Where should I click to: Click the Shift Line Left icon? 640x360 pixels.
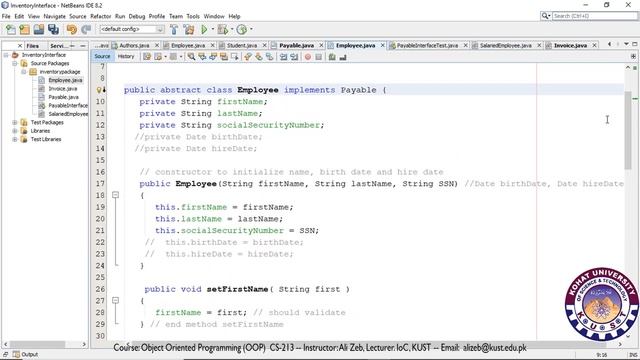[x=283, y=57]
